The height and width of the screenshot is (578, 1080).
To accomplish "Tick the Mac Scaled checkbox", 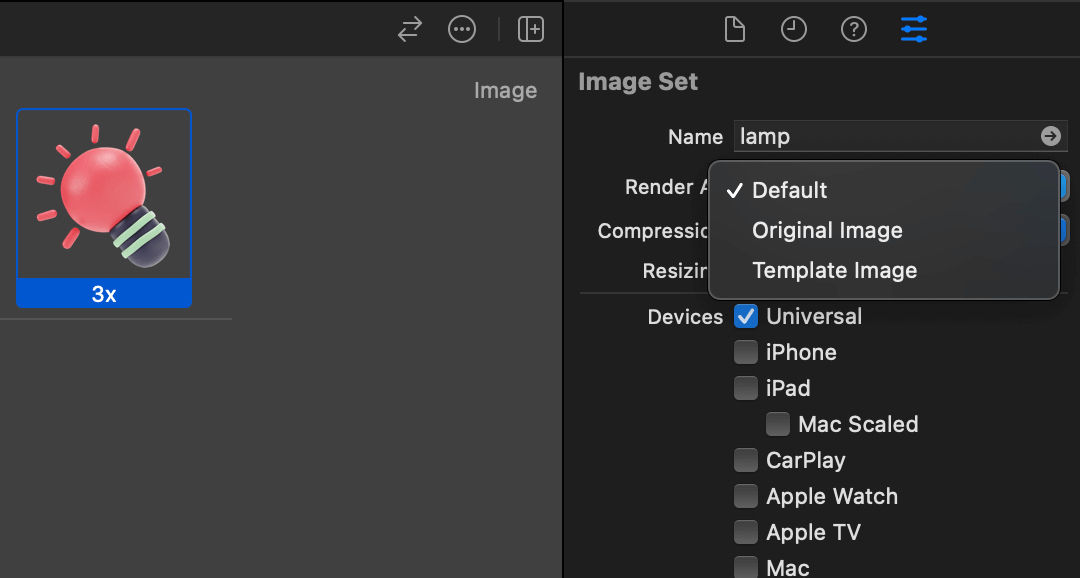I will click(778, 425).
